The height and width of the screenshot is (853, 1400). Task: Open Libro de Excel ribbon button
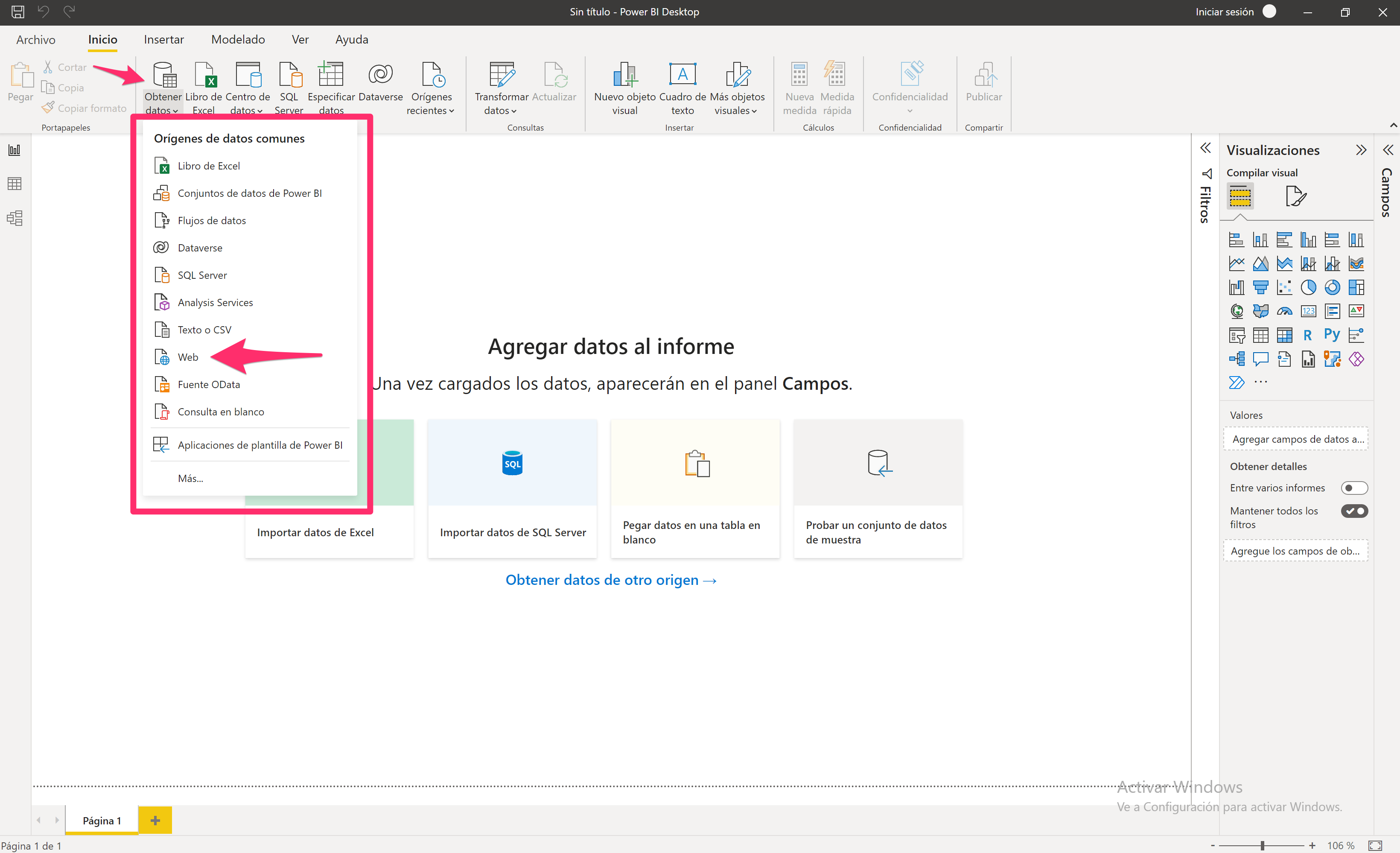tap(204, 88)
